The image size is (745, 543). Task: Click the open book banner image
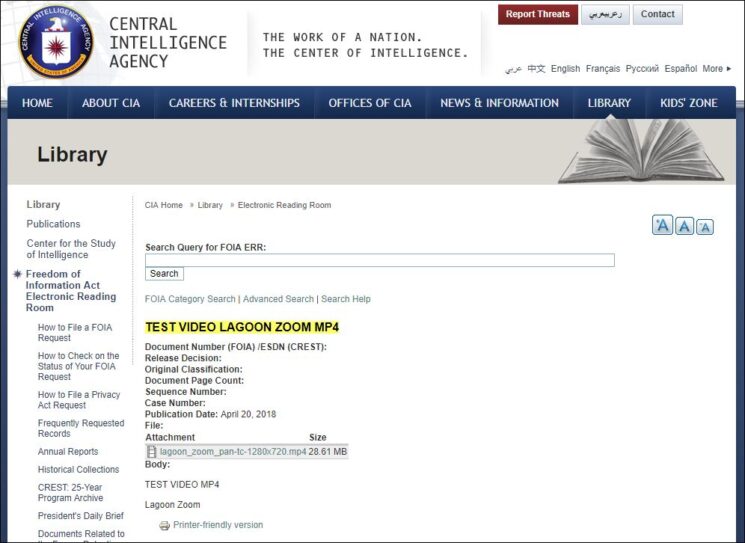pos(641,151)
